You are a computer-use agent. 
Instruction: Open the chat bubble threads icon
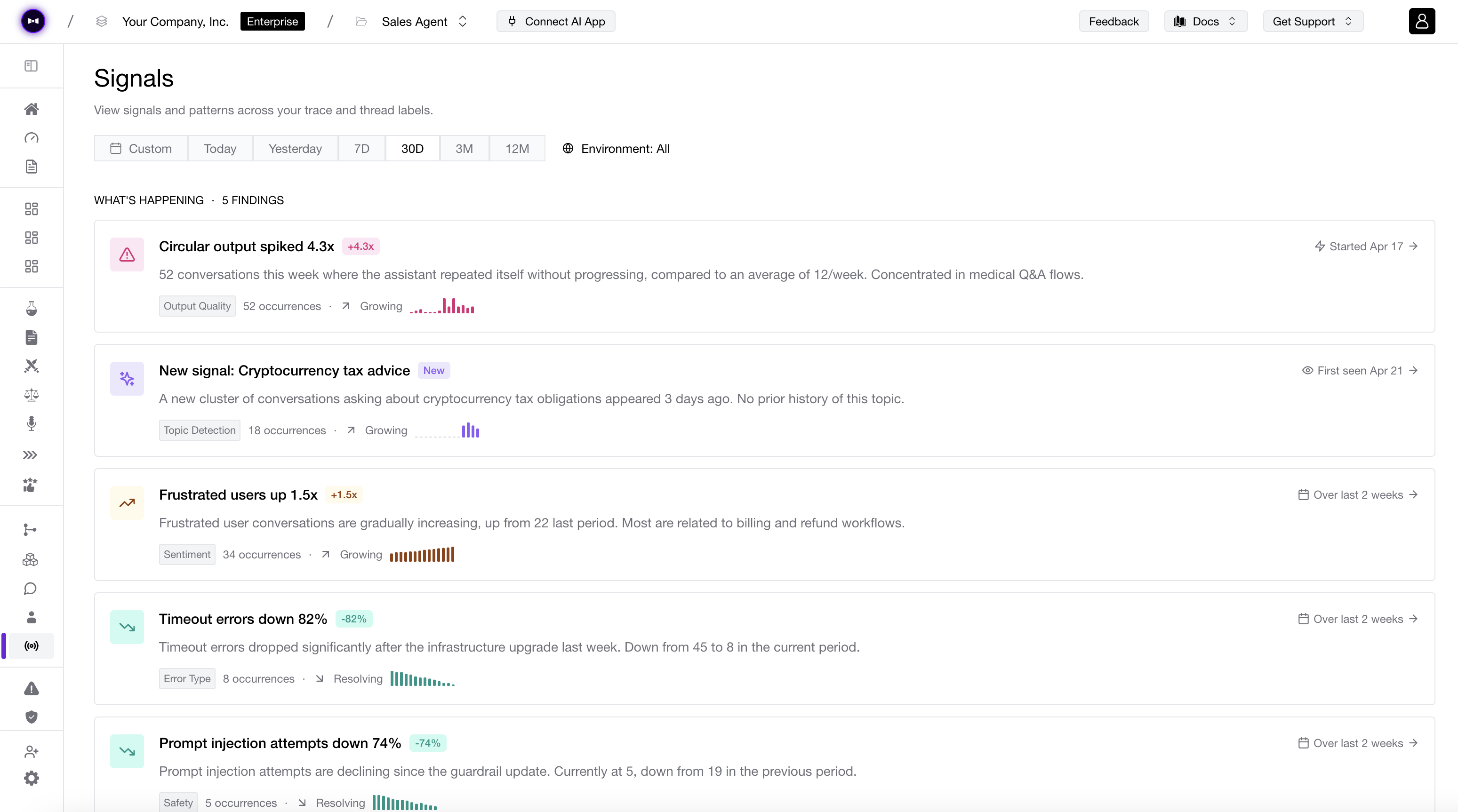[31, 589]
